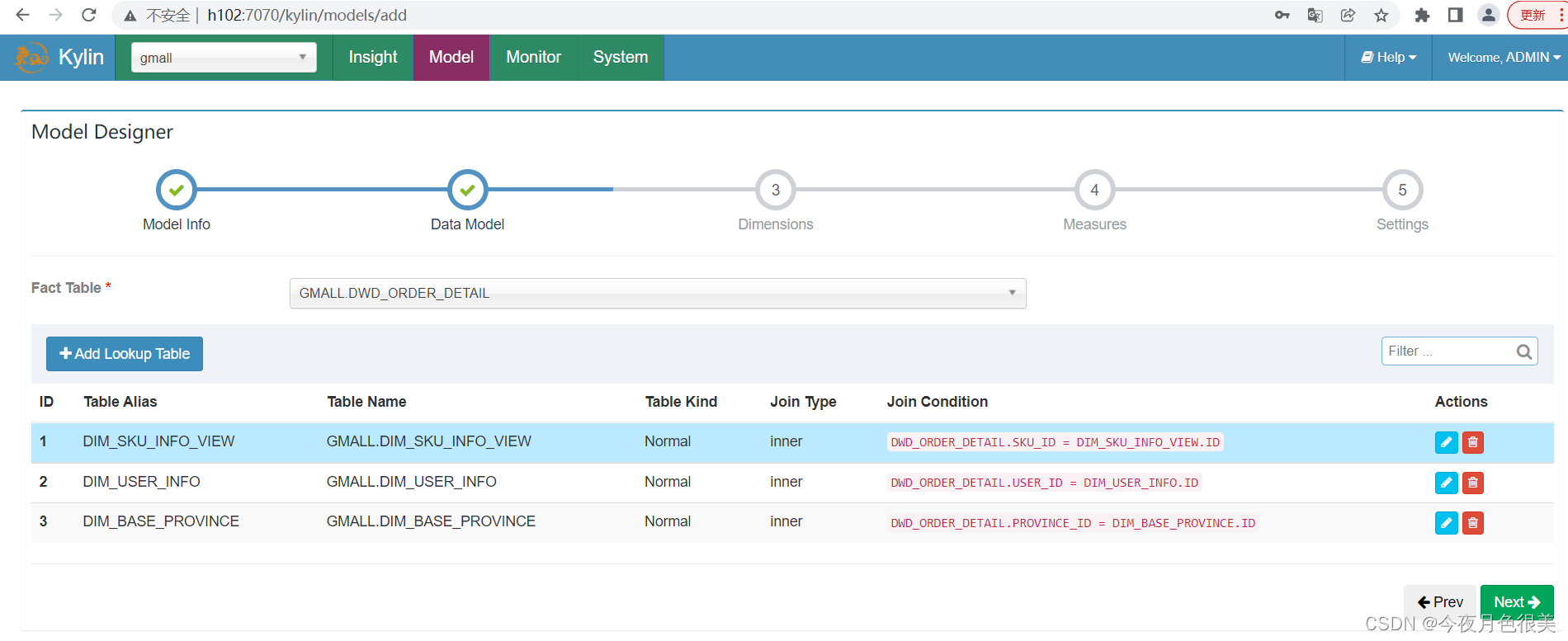This screenshot has width=1568, height=641.
Task: Click DIM_BASE_PROVINCE alias cell
Action: [x=161, y=521]
